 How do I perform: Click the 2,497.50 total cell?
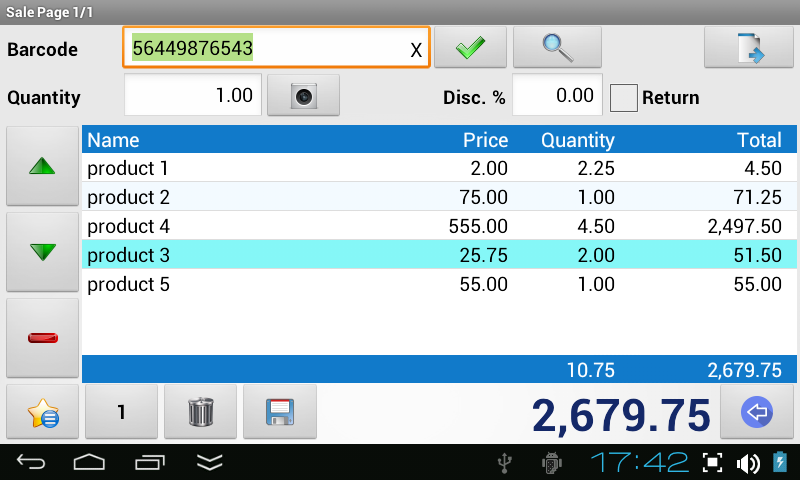pos(744,226)
